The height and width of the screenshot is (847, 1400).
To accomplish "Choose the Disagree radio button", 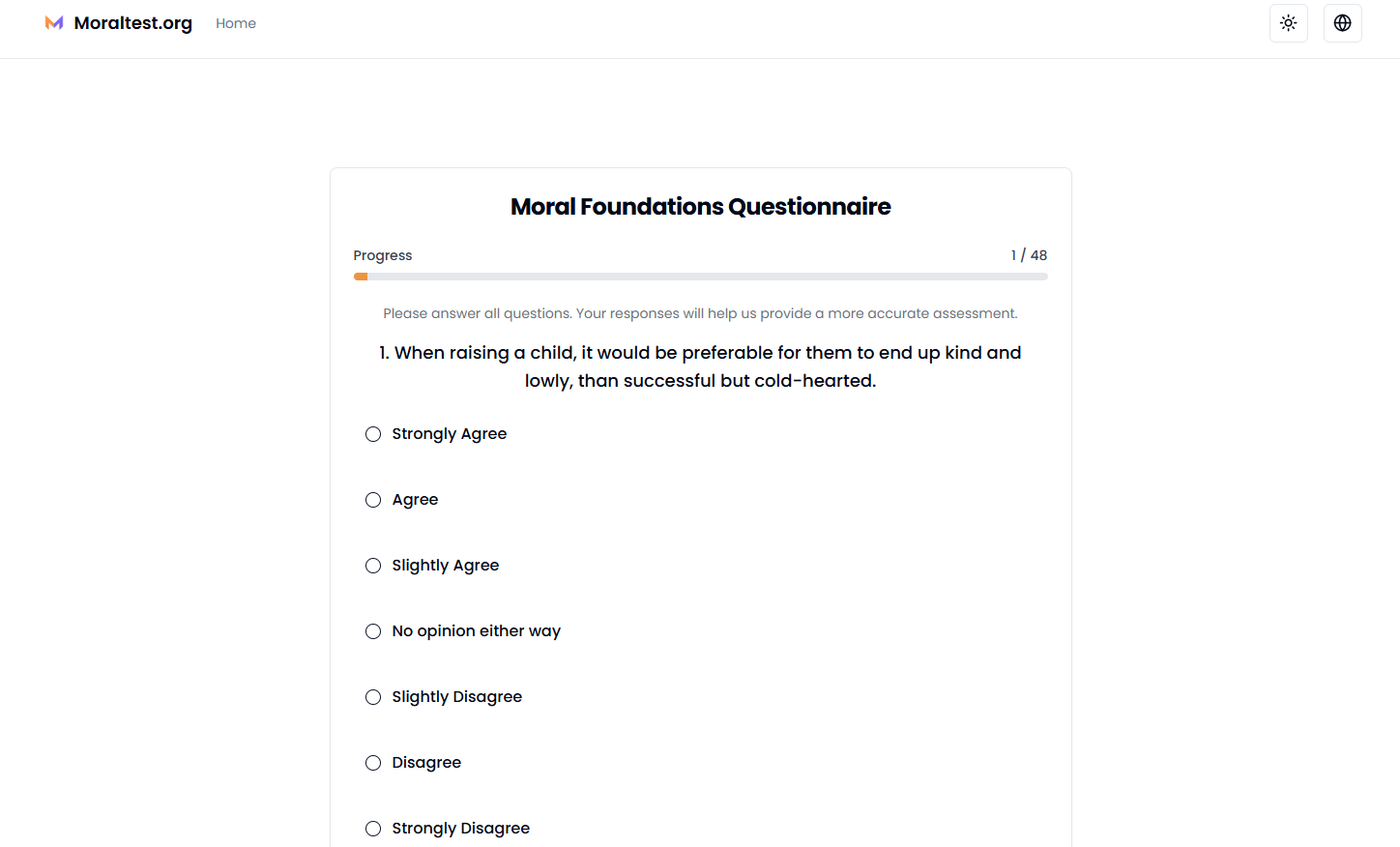I will pos(373,763).
